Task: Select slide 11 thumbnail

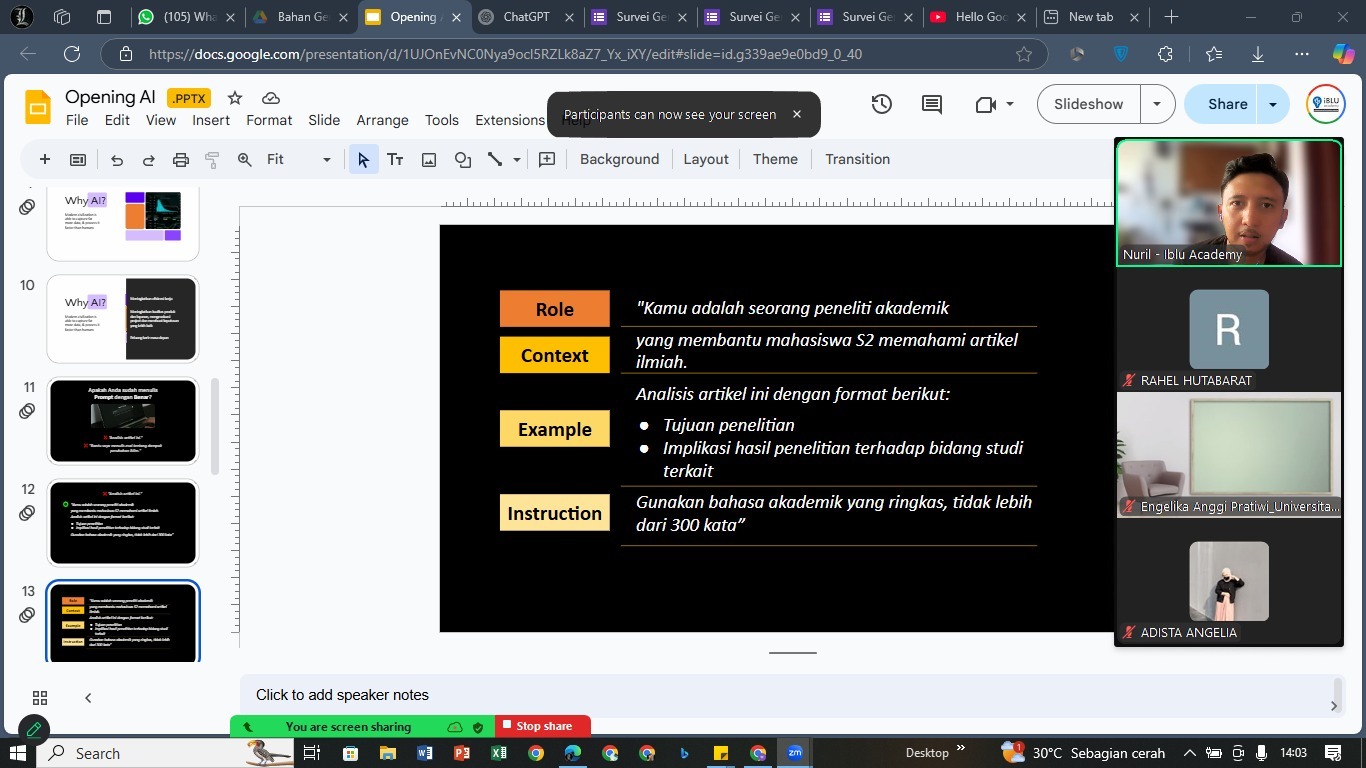Action: click(123, 421)
